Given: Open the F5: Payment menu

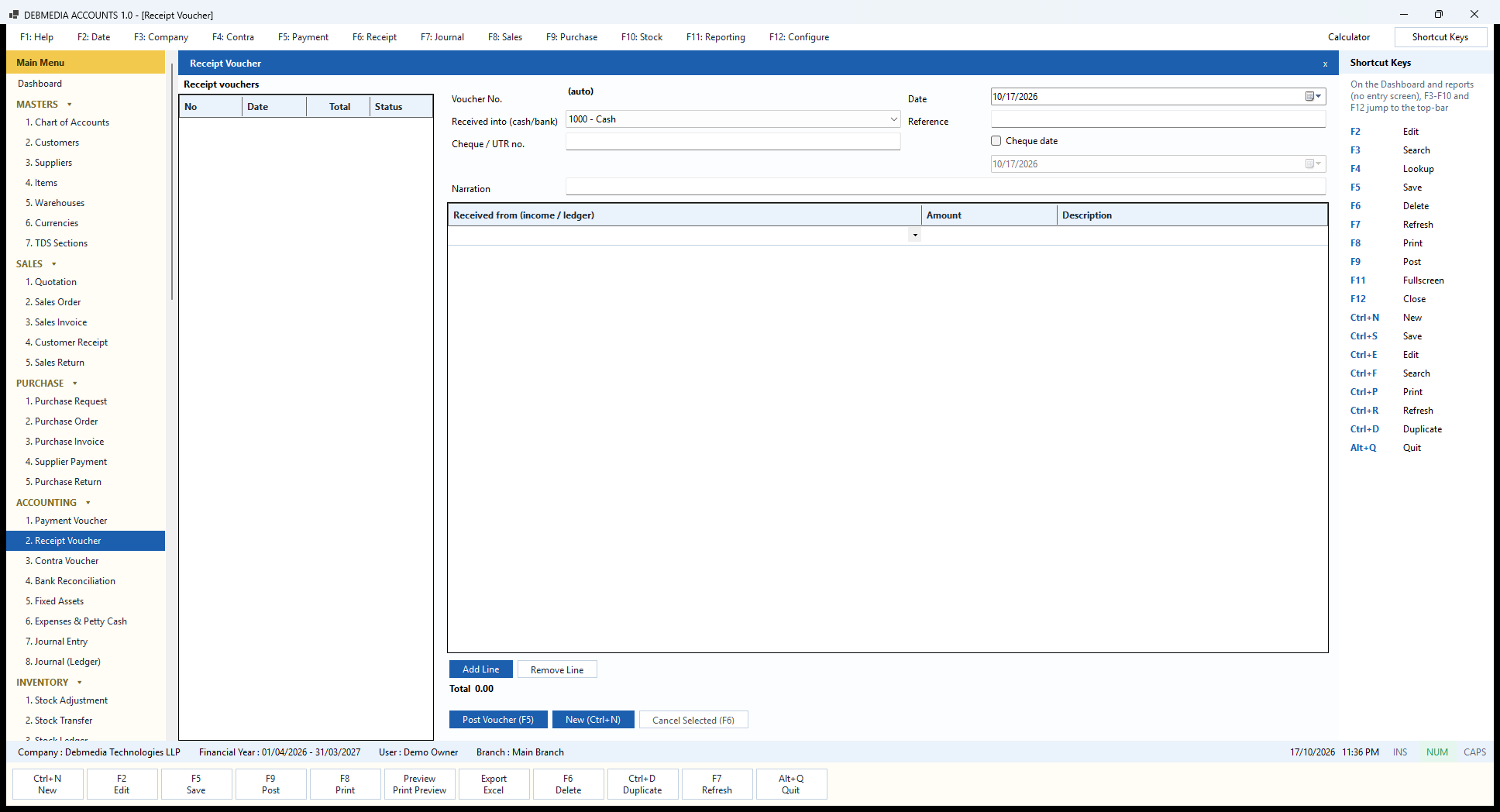Looking at the screenshot, I should coord(303,37).
